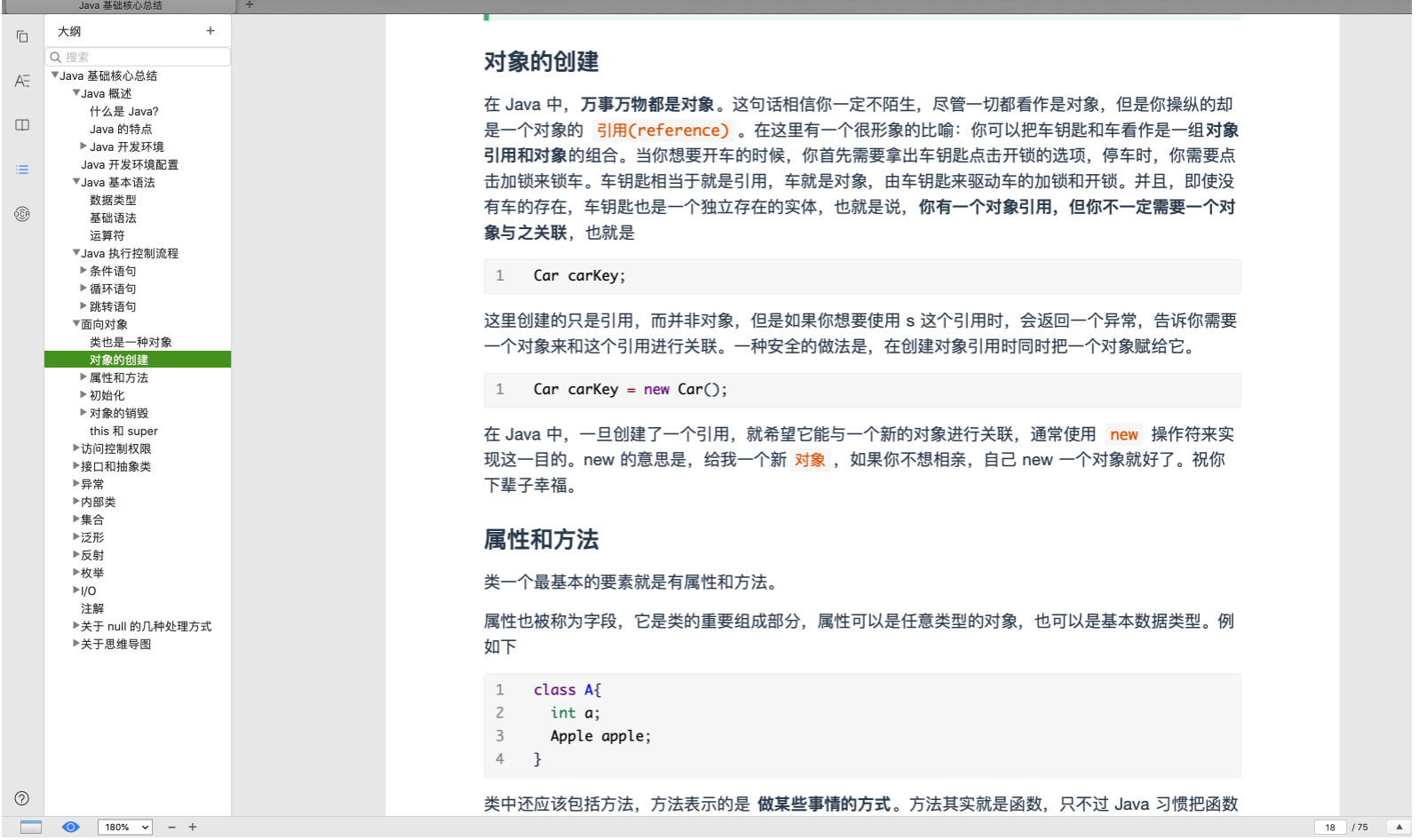Image resolution: width=1419 pixels, height=840 pixels.
Task: Click code line Car carKey = new Car();
Action: coord(630,389)
